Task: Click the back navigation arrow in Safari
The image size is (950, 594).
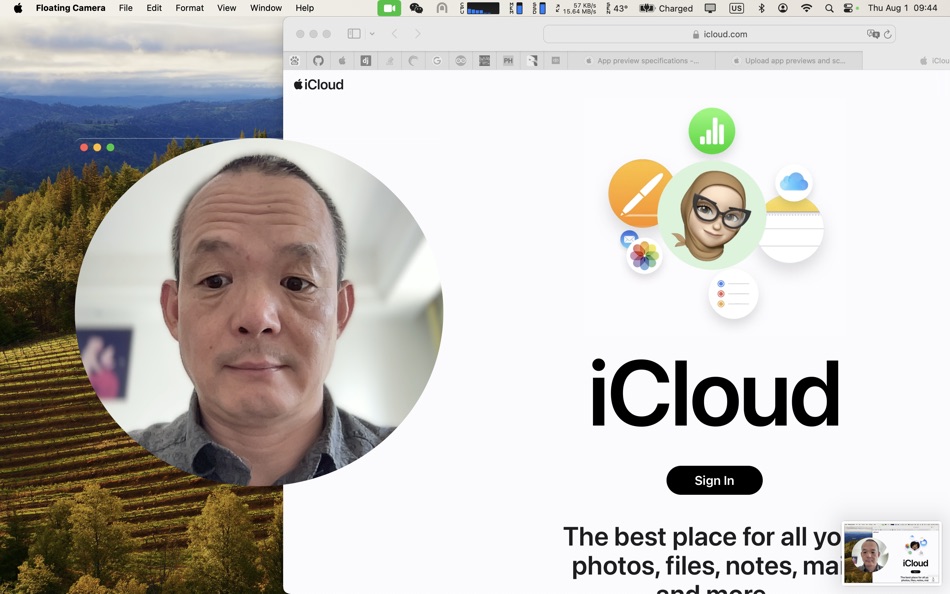Action: point(395,33)
